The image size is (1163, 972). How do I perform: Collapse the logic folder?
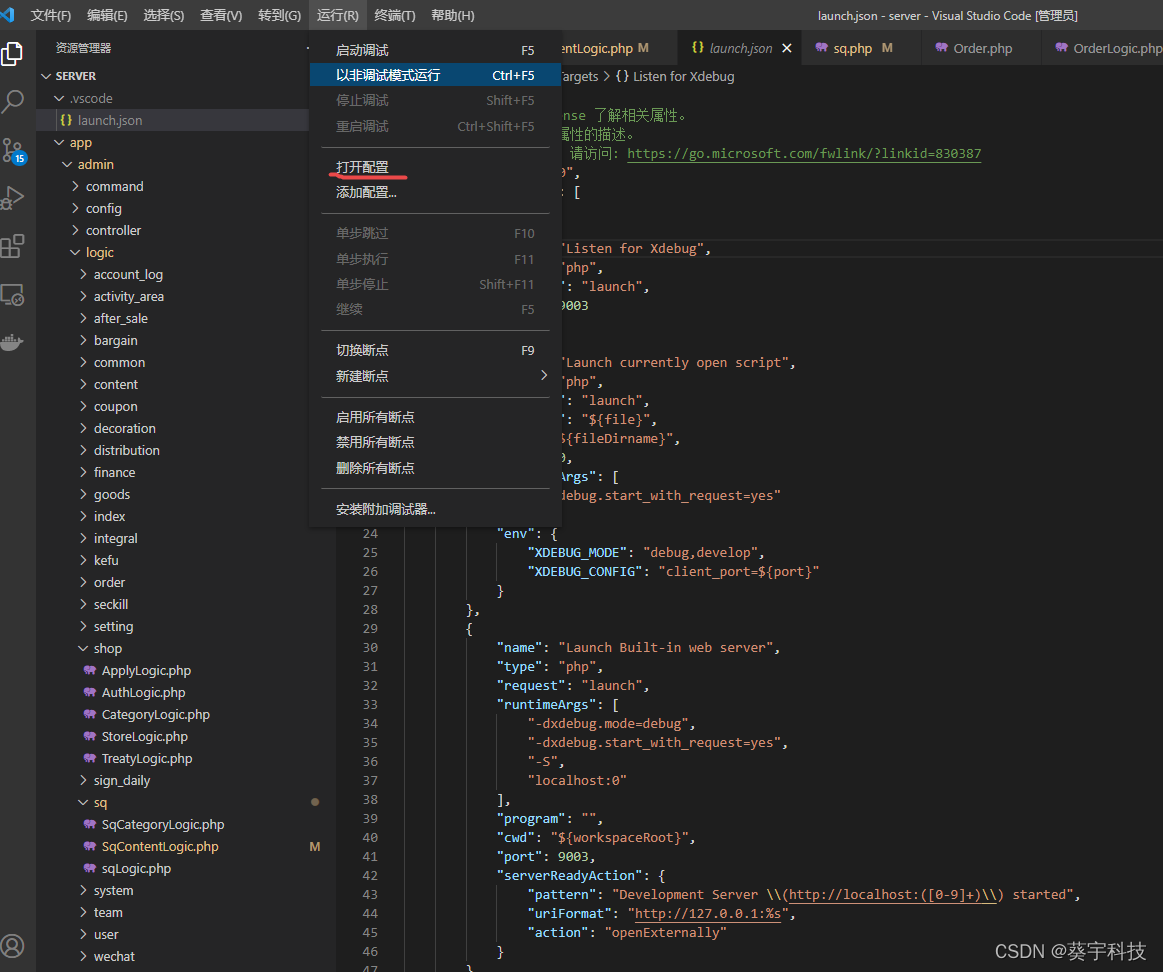[75, 252]
